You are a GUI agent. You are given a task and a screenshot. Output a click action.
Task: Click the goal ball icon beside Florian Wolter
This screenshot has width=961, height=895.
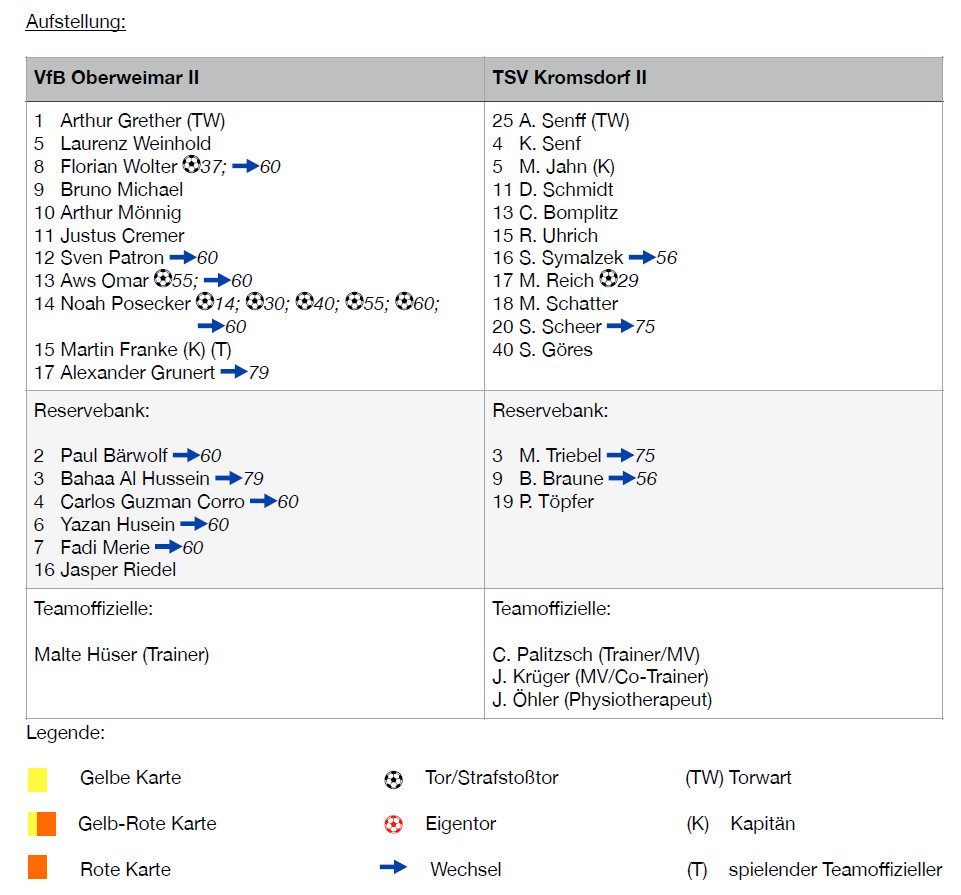click(x=191, y=166)
